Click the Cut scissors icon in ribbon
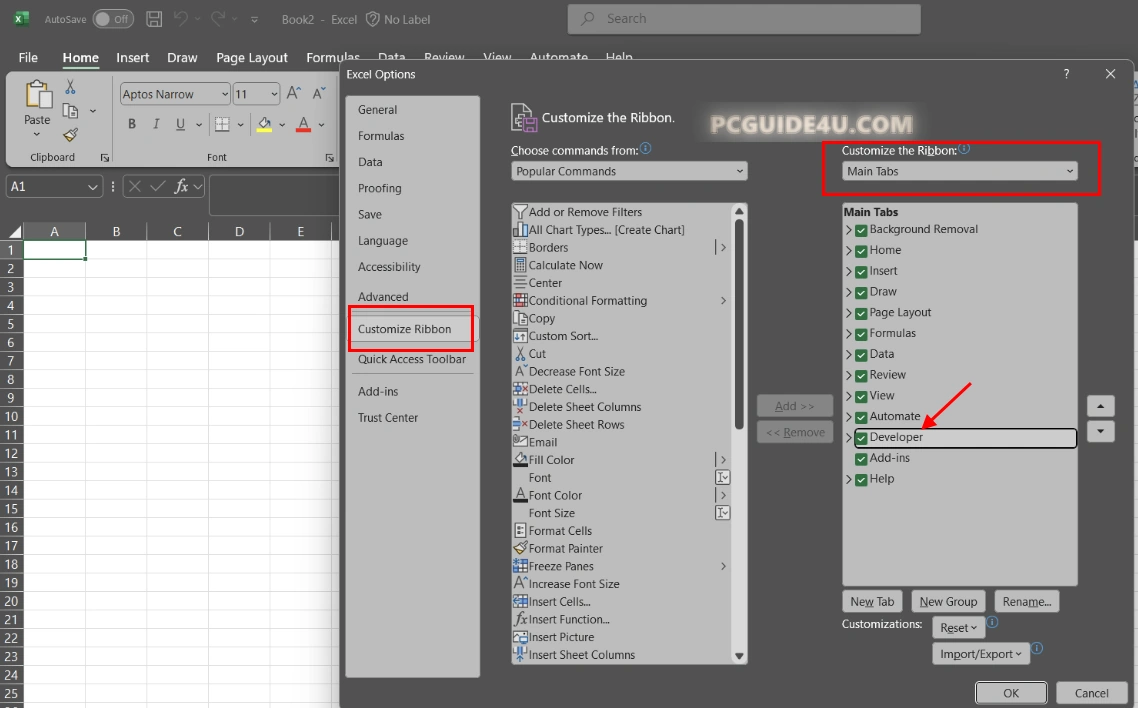This screenshot has width=1138, height=708. (70, 87)
